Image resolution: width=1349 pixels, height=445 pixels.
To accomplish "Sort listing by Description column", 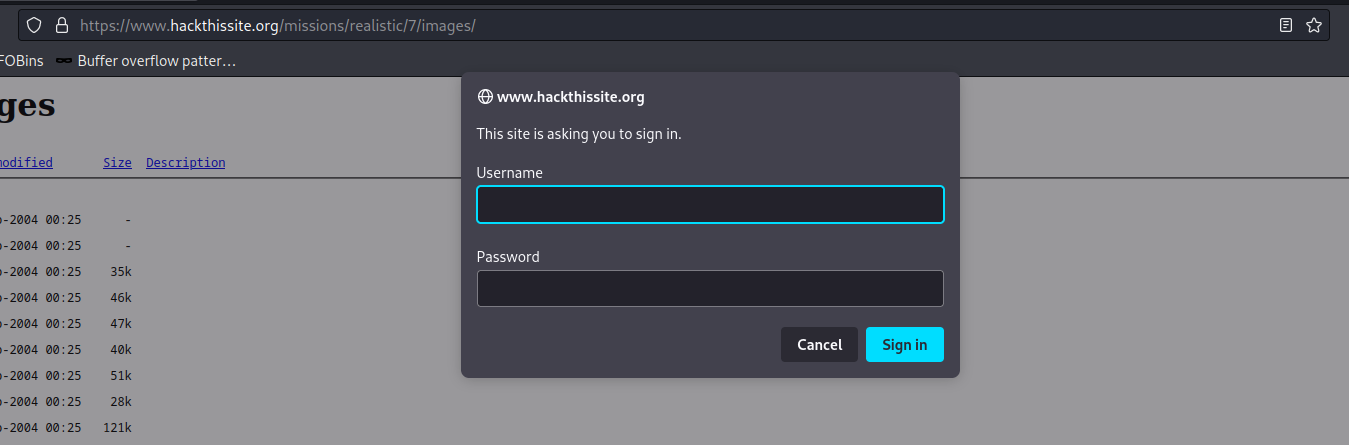I will point(185,162).
